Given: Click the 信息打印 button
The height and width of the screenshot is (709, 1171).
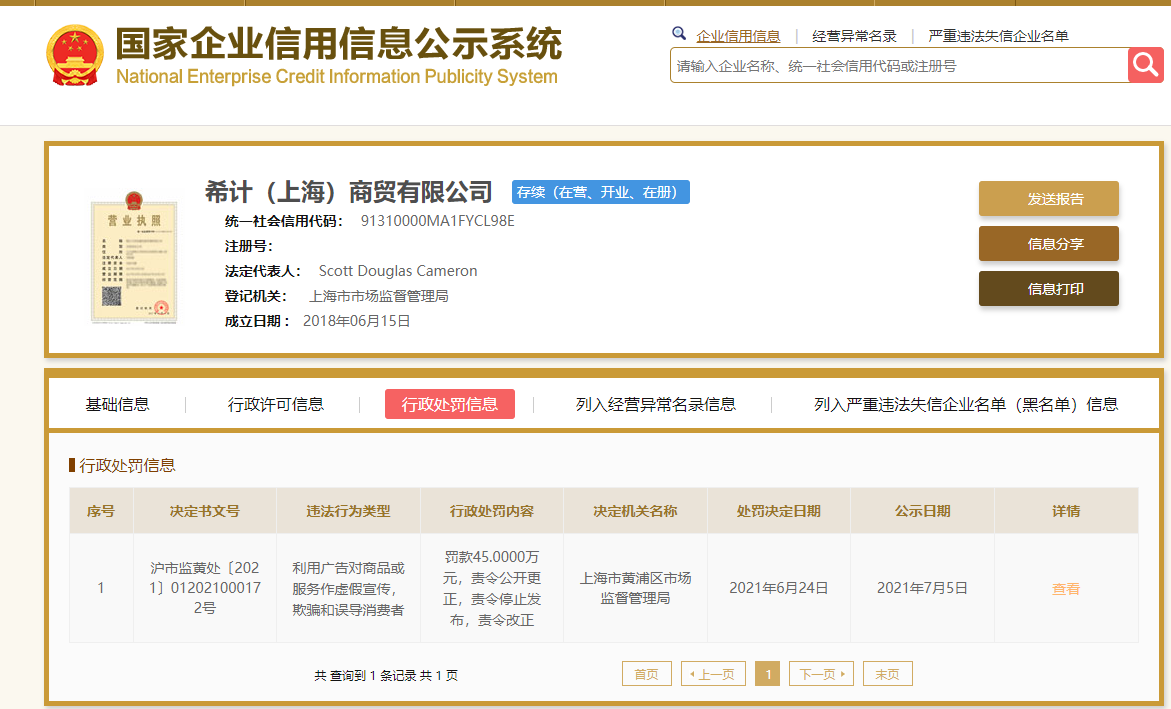Looking at the screenshot, I should (x=1049, y=288).
